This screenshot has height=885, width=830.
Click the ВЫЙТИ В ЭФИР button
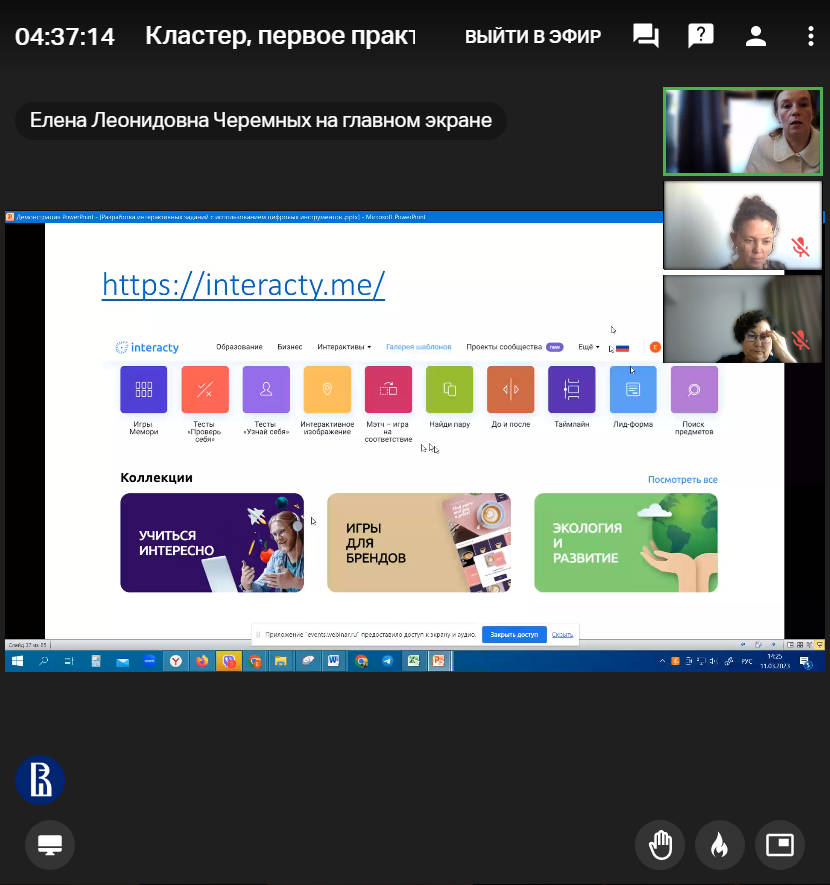[x=533, y=37]
